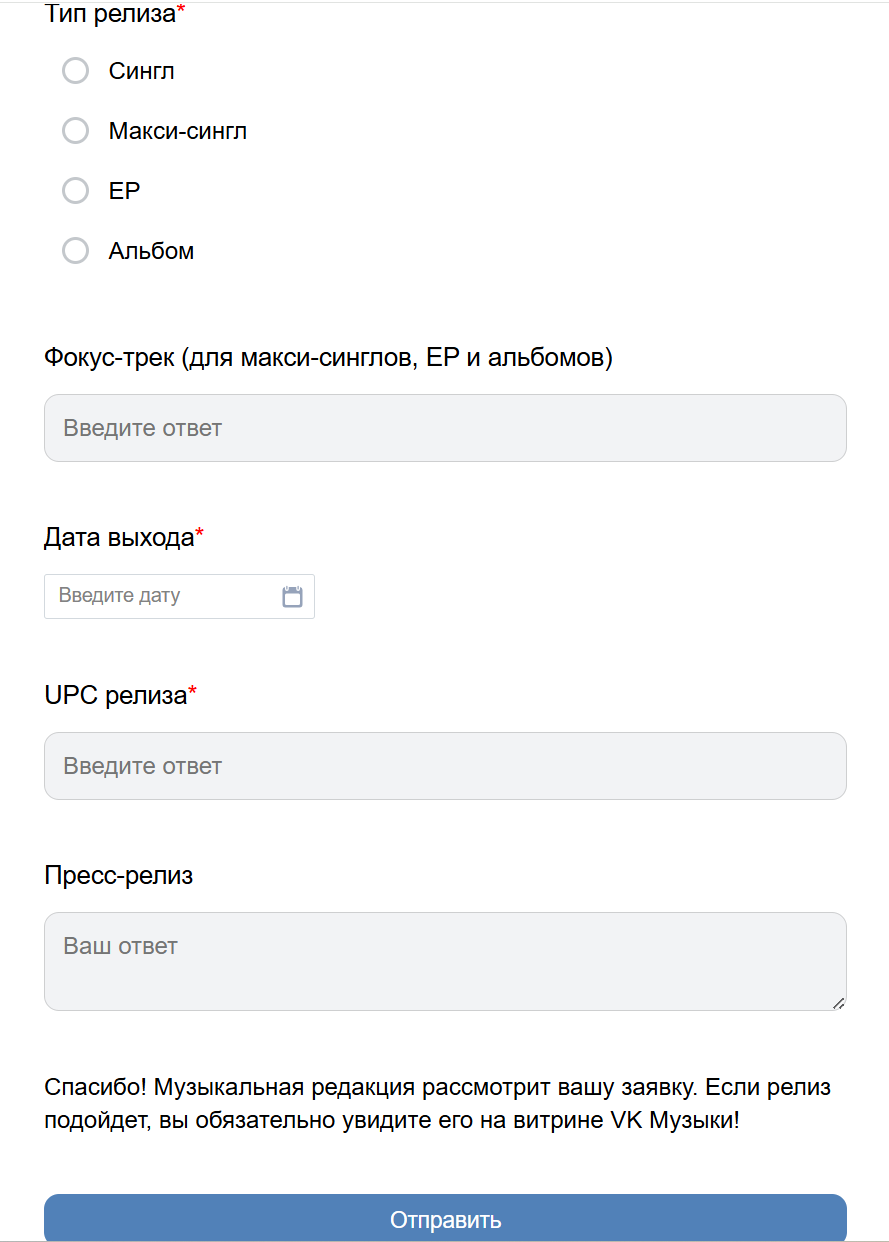Choose the Макси-сингл radio option circle
889x1242 pixels.
(x=76, y=131)
